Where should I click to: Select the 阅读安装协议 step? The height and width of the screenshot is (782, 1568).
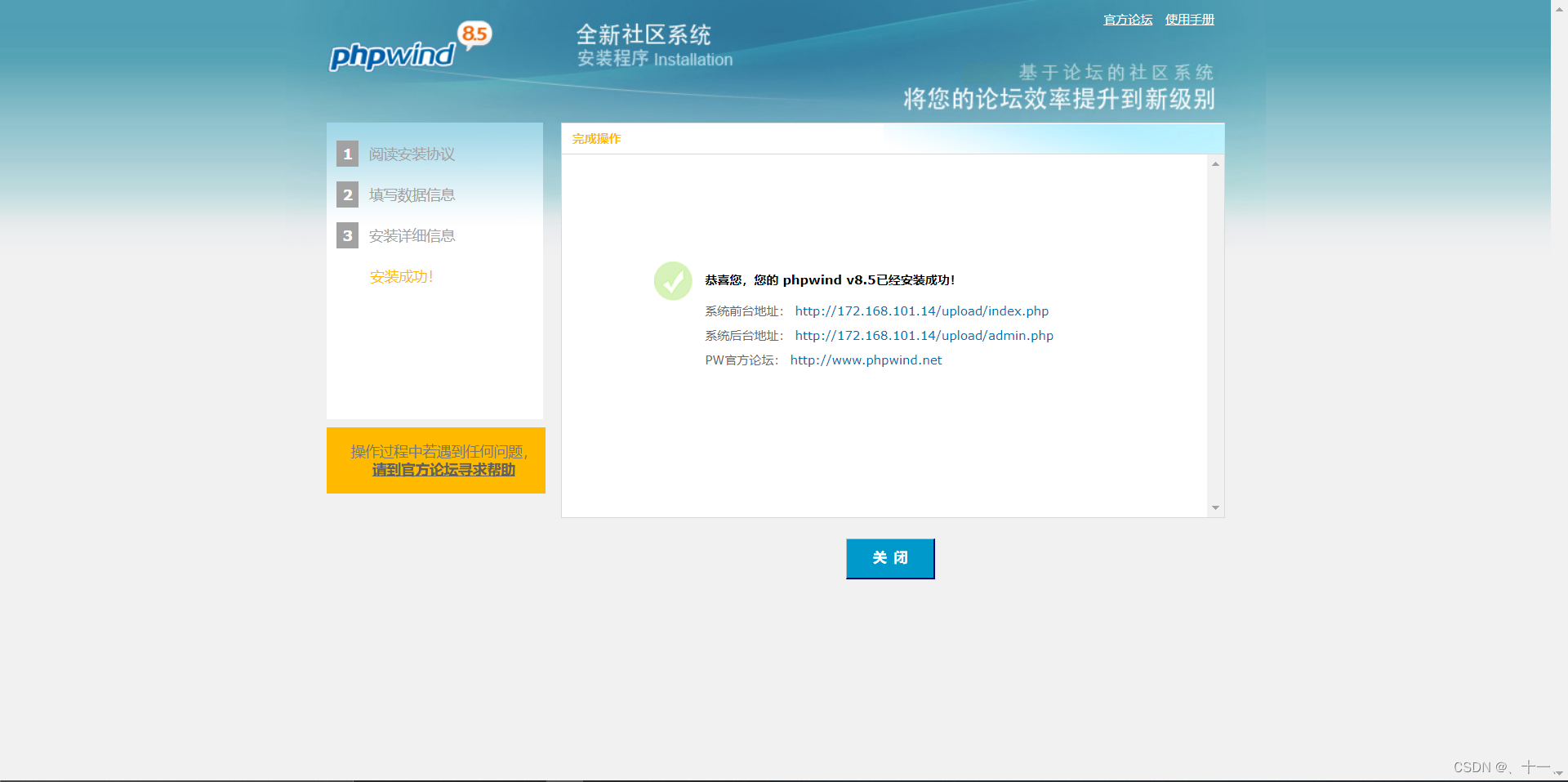click(x=412, y=154)
